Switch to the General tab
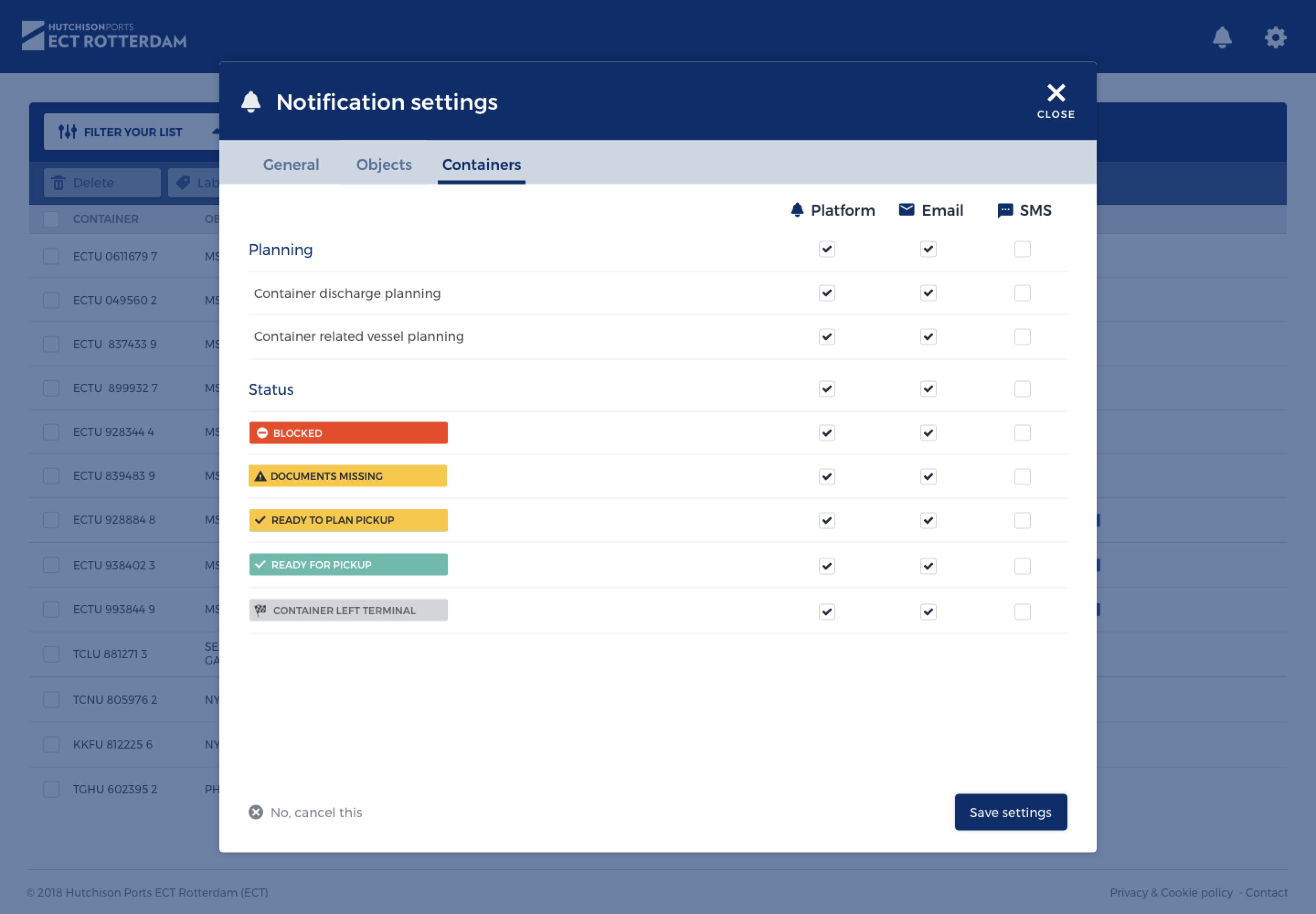The image size is (1316, 914). pos(291,165)
